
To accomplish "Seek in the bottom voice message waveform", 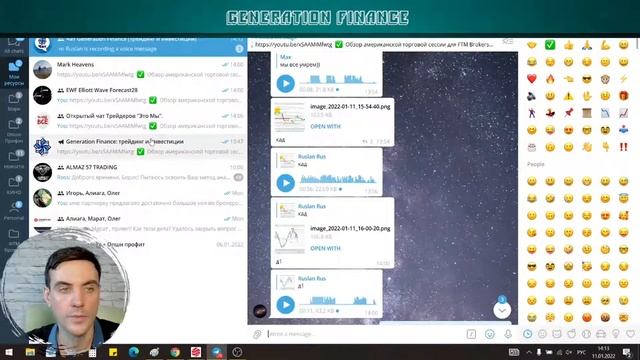I will point(338,301).
